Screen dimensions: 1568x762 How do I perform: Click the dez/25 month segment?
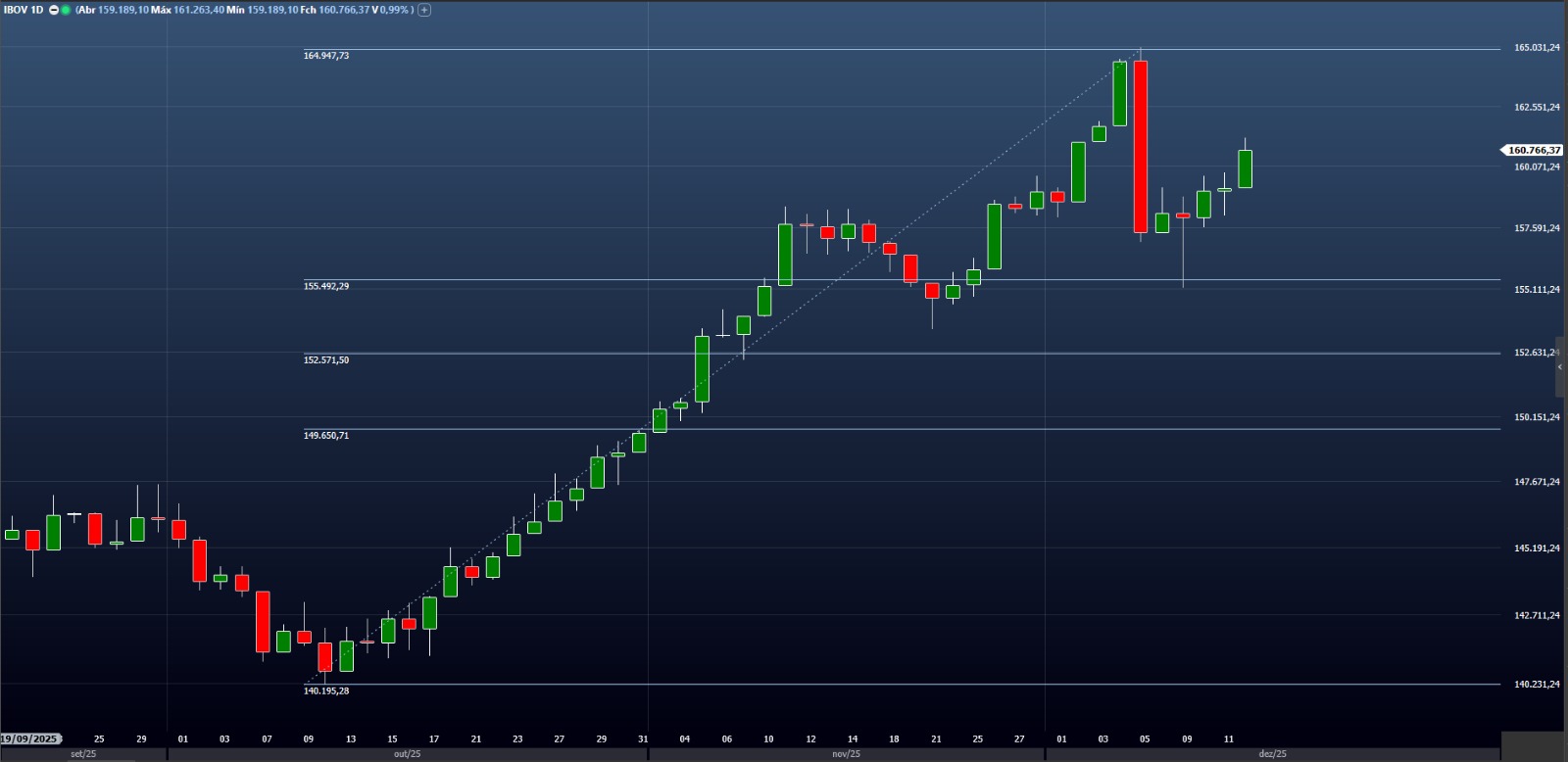point(1272,754)
